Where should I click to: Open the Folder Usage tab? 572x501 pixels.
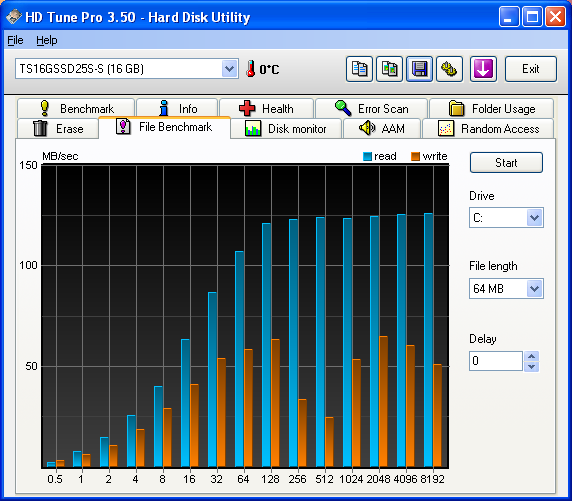[x=491, y=108]
